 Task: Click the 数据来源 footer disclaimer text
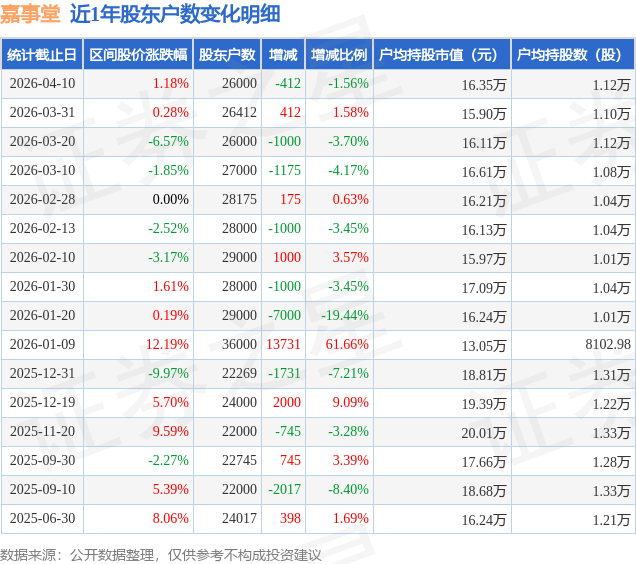click(x=161, y=555)
